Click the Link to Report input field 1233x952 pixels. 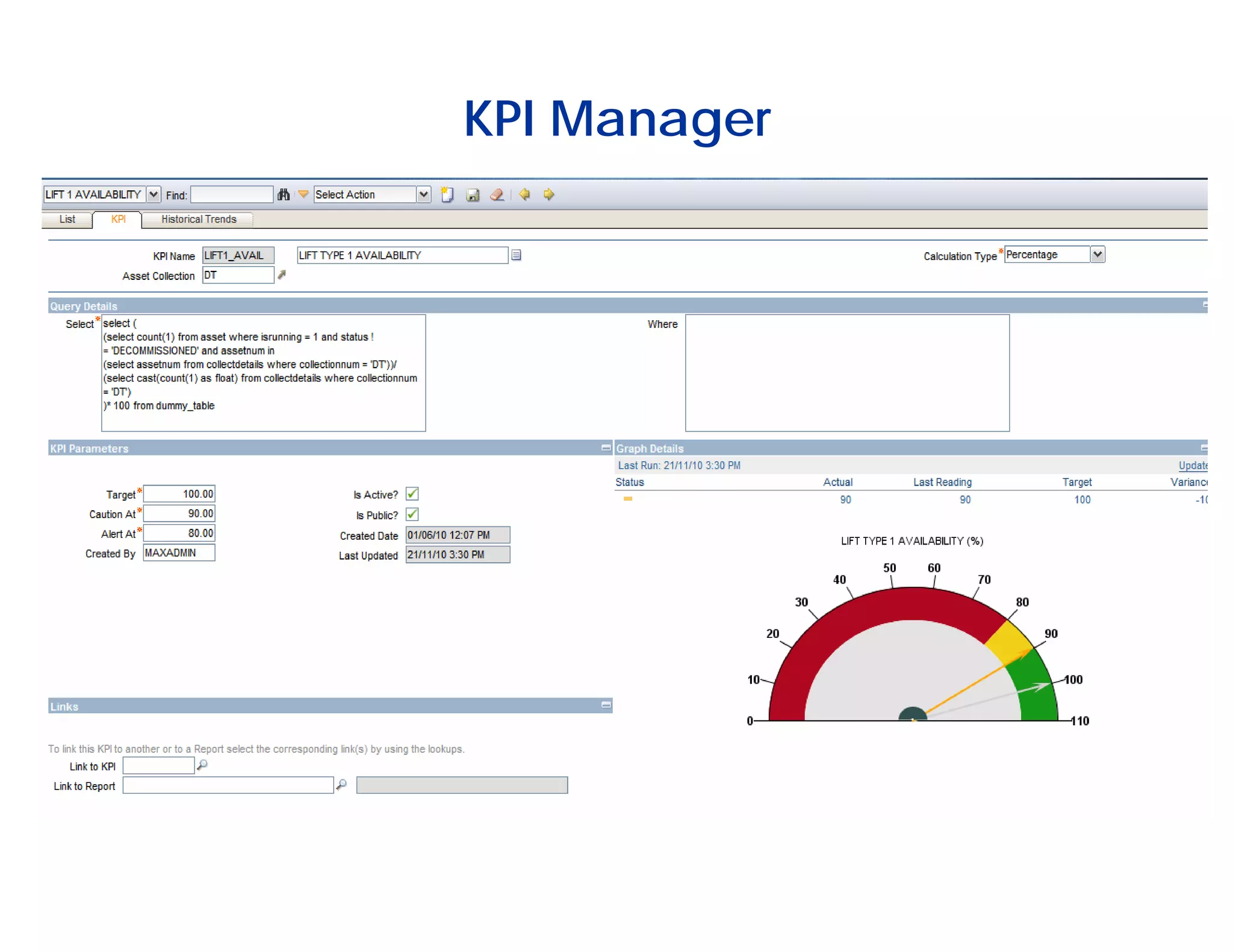[x=228, y=785]
